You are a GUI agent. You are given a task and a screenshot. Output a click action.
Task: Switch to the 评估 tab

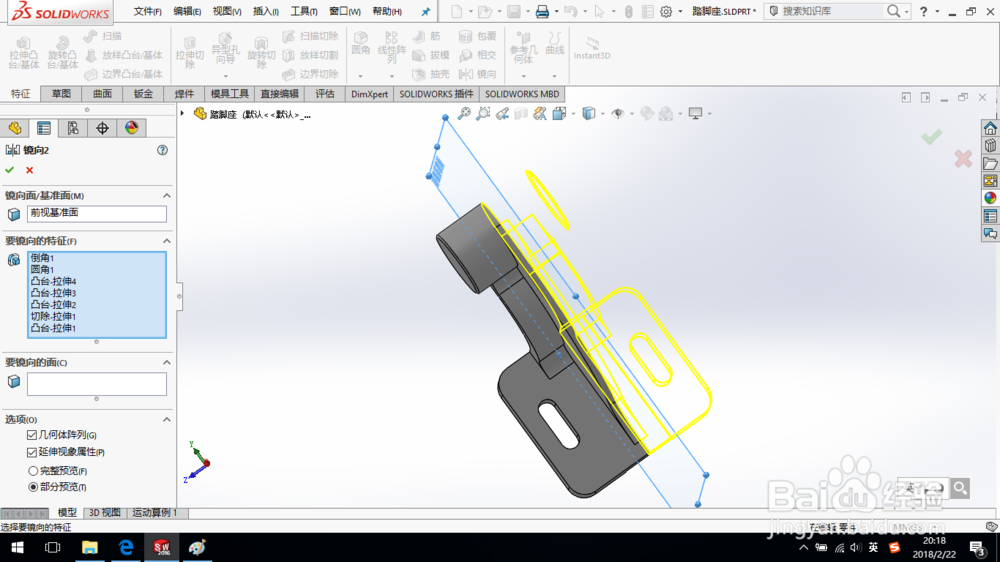pyautogui.click(x=325, y=94)
